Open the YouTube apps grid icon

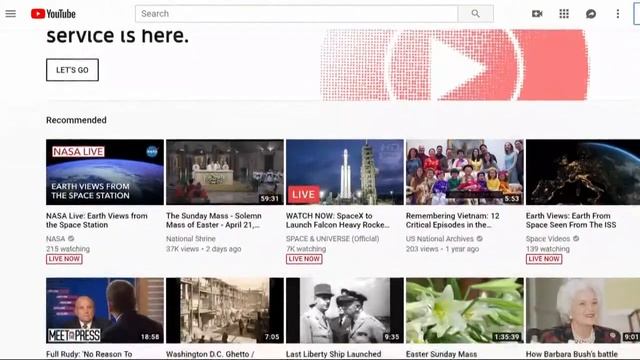564,14
